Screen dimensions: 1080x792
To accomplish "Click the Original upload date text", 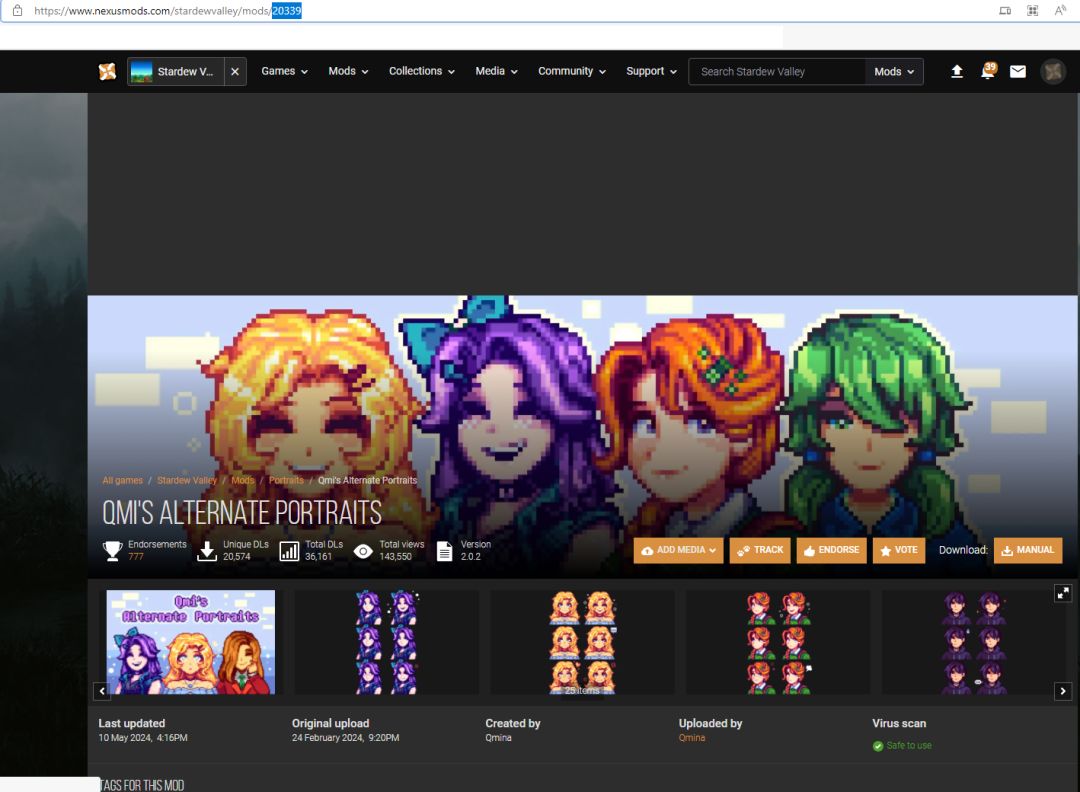I will click(345, 738).
